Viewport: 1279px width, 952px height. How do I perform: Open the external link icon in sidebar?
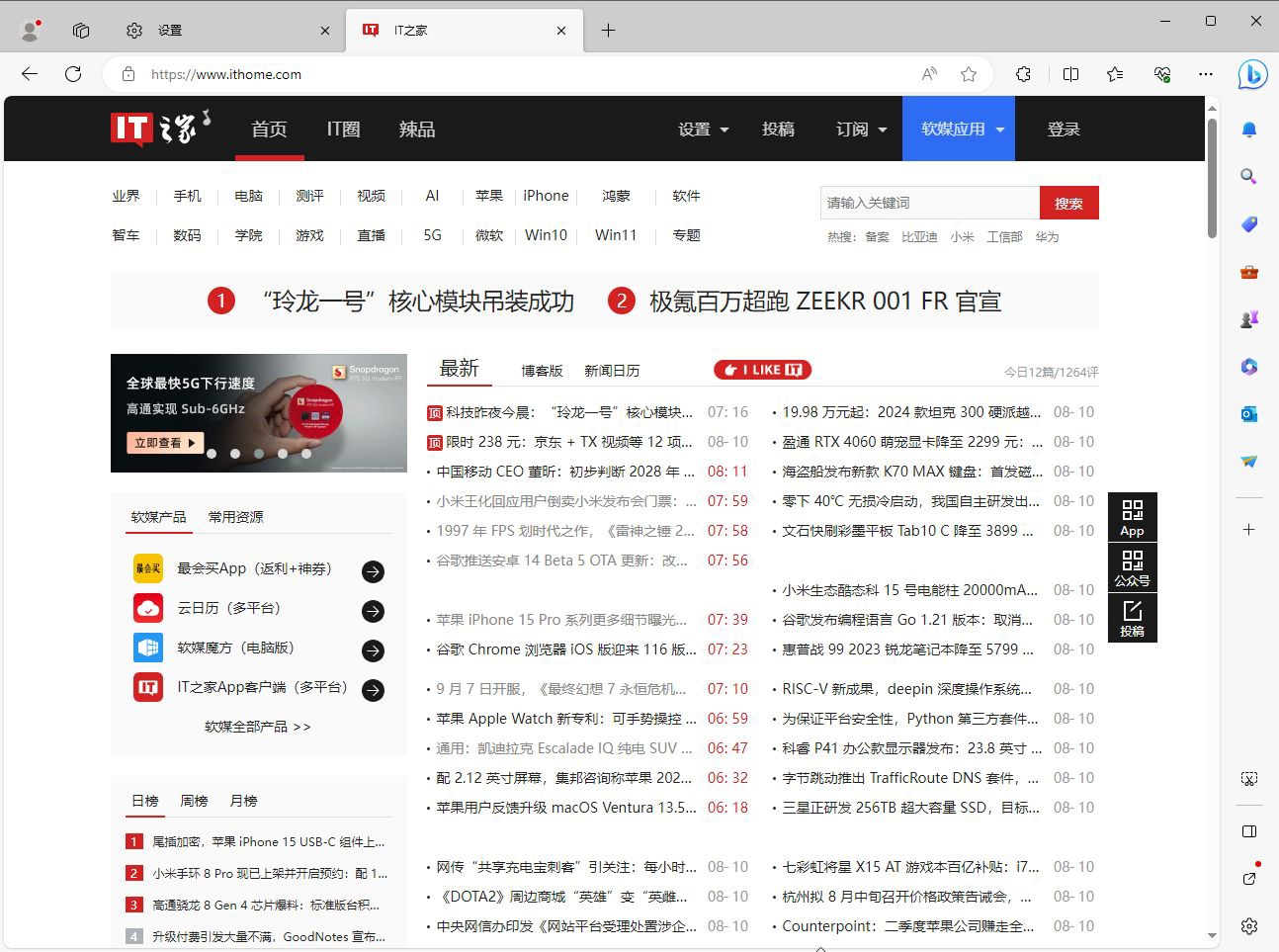click(x=1249, y=878)
